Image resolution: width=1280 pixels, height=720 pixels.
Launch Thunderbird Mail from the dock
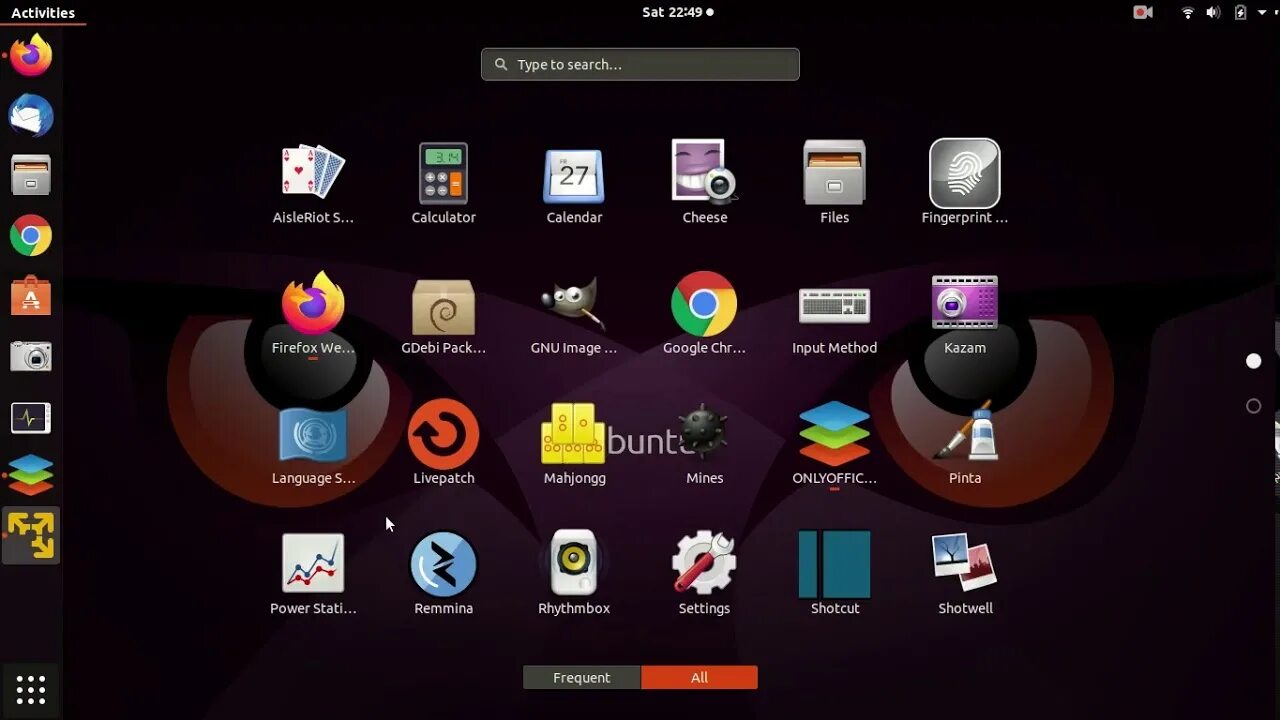(31, 115)
